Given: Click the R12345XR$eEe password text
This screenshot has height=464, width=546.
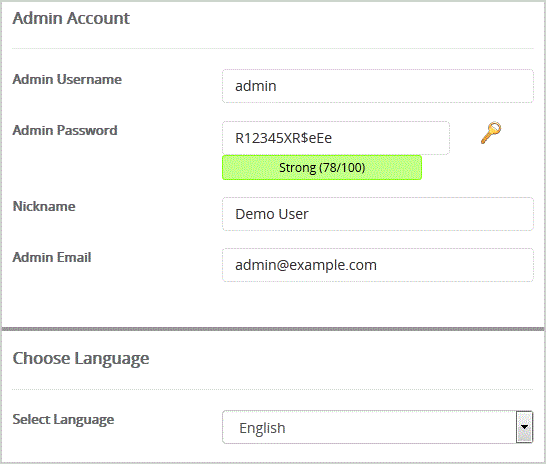Looking at the screenshot, I should click(x=283, y=138).
